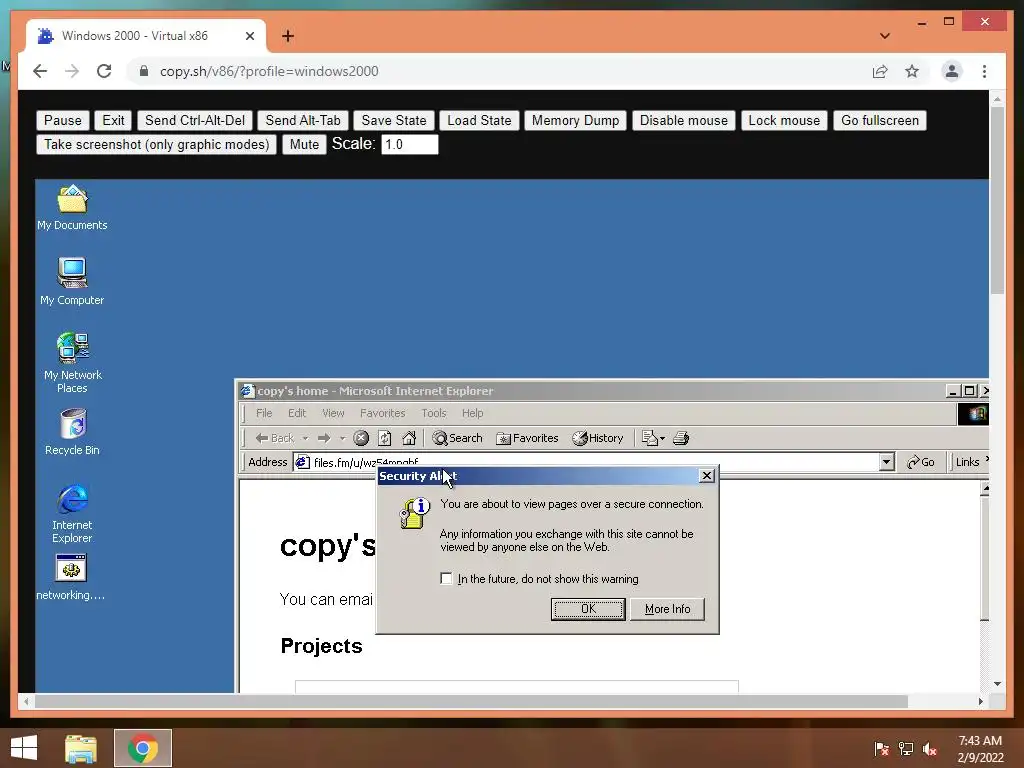The image size is (1024, 768).
Task: Click Chrome horizontal scrollbar thumb
Action: coord(471,701)
